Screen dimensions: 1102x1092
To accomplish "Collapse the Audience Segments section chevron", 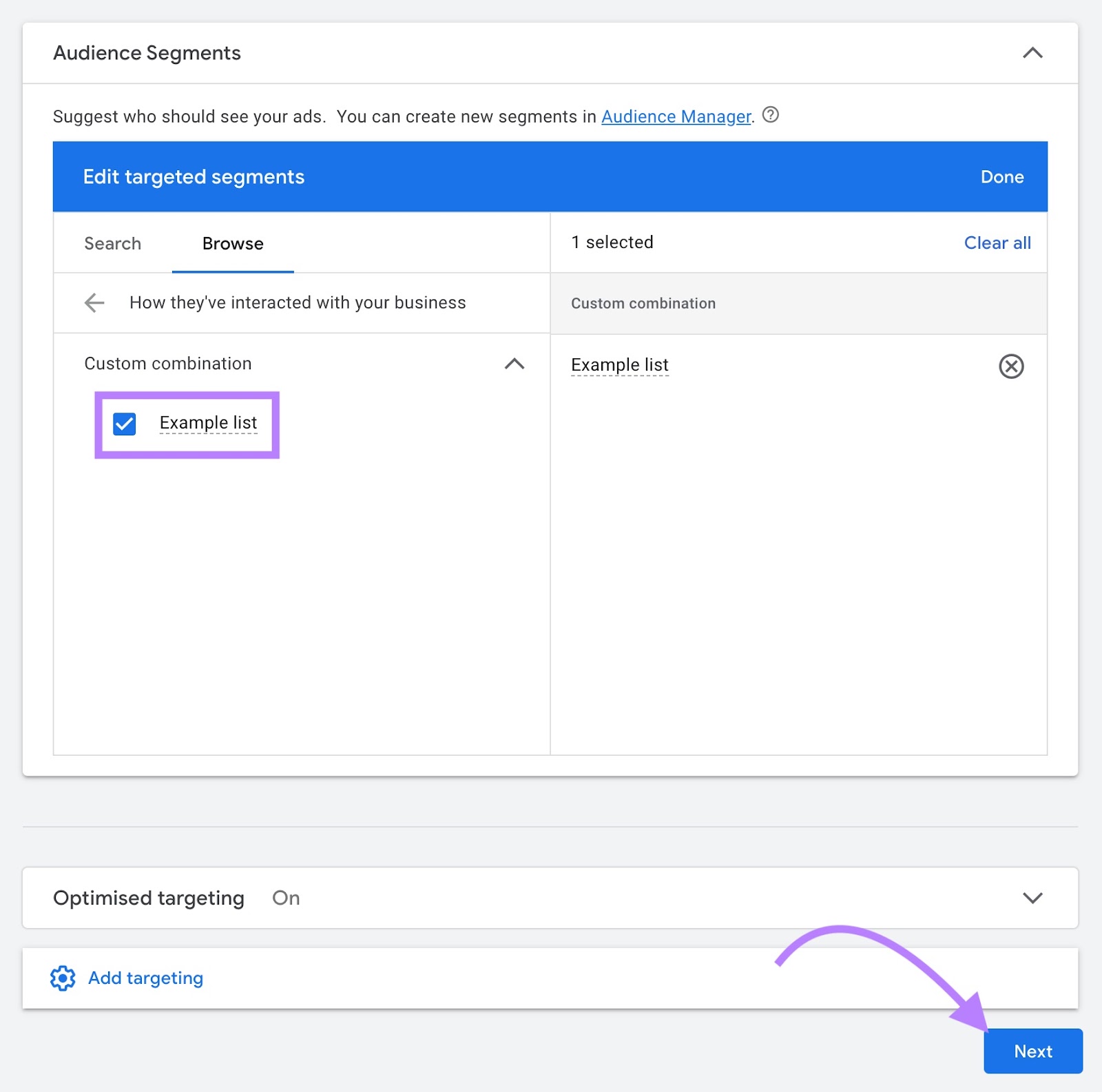I will point(1032,53).
